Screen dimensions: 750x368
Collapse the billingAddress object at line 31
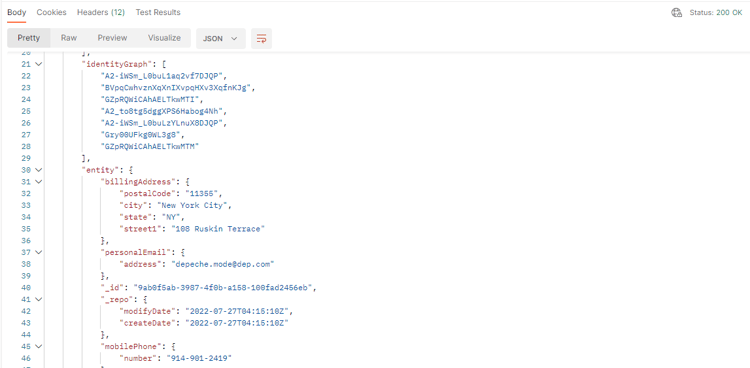click(38, 182)
